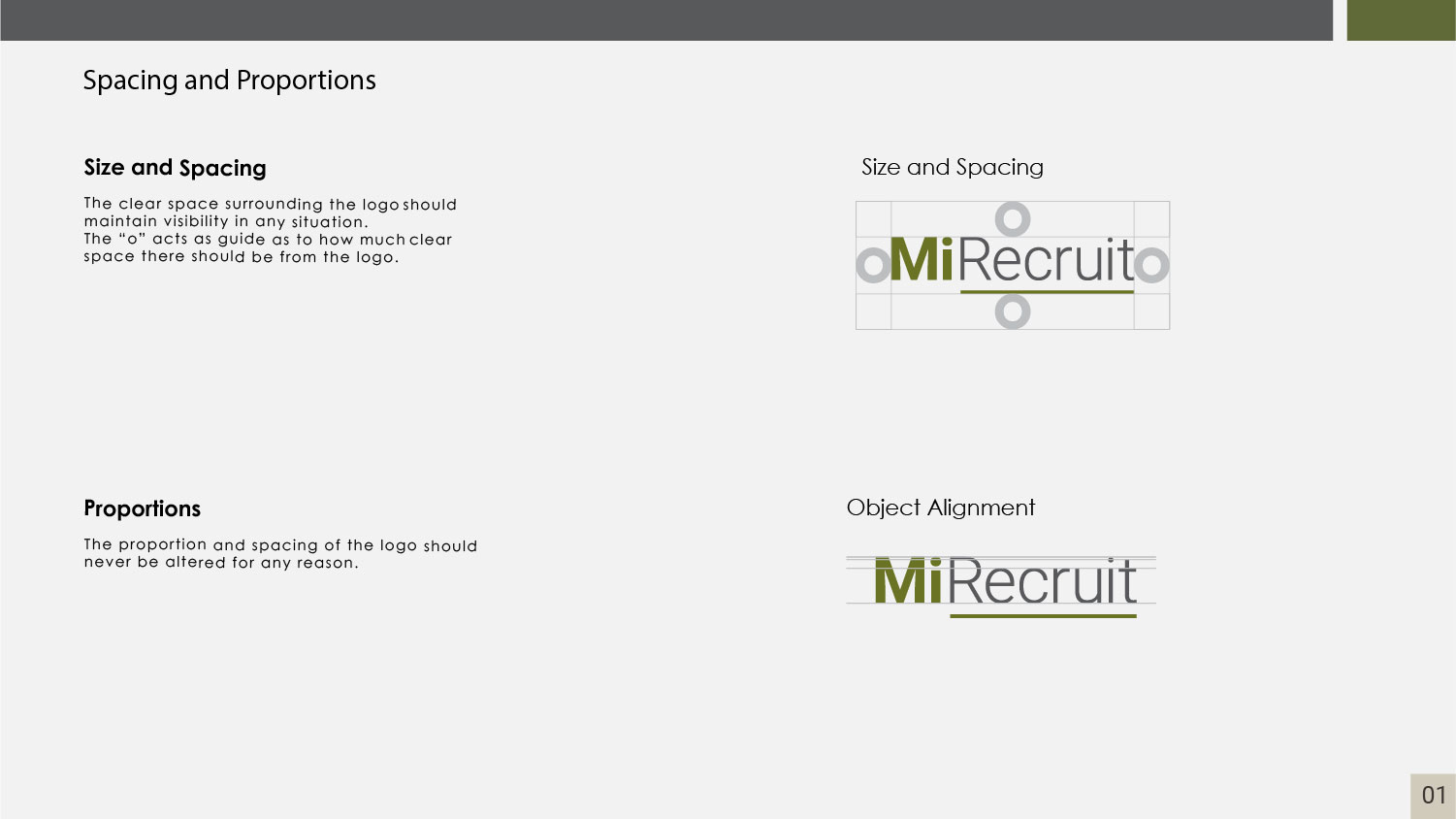Click the paragraph about clear space surrounding logo
Screen dimensions: 1456x819
(269, 230)
